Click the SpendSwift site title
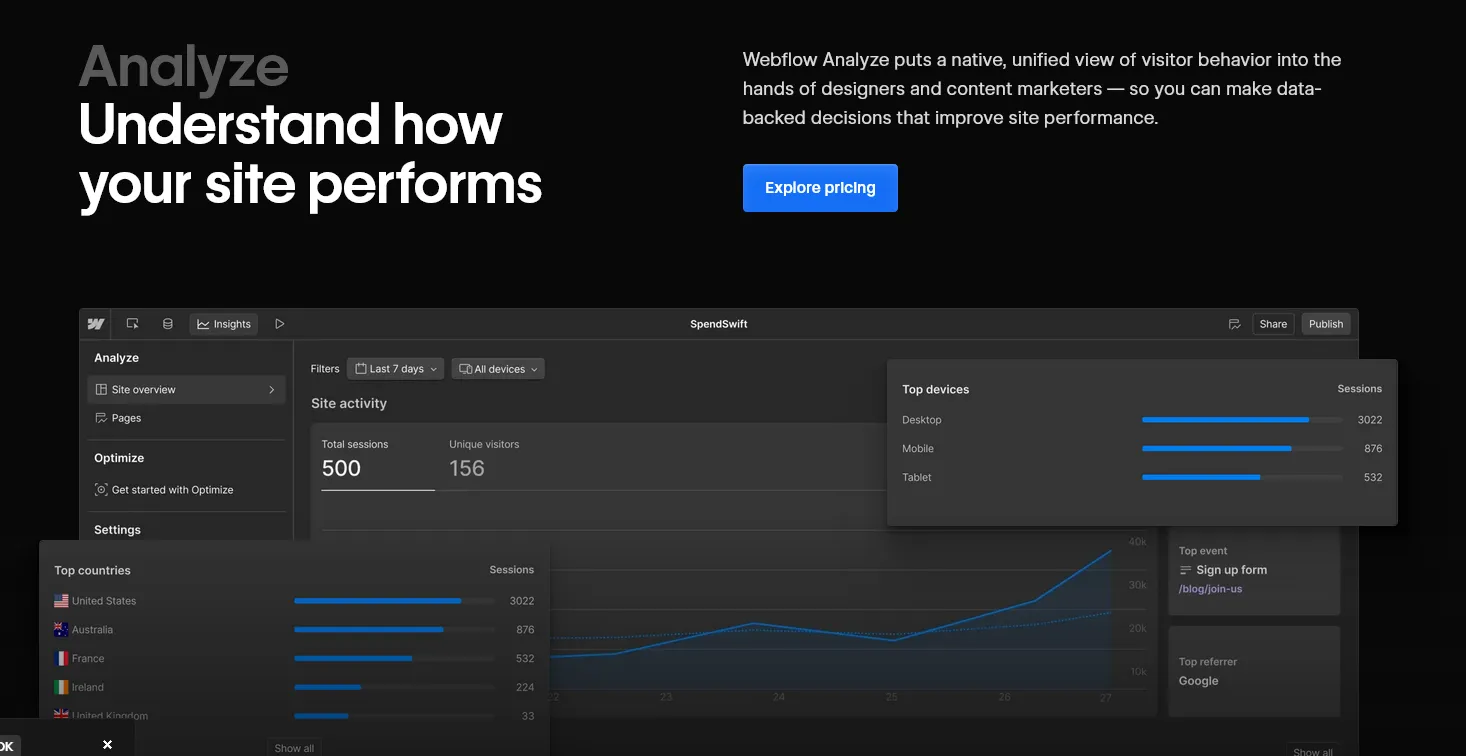The height and width of the screenshot is (756, 1466). tap(719, 324)
